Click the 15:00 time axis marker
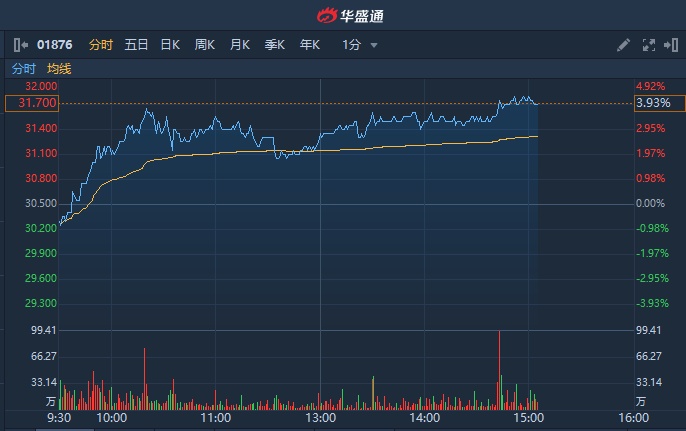686x431 pixels. pyautogui.click(x=528, y=418)
